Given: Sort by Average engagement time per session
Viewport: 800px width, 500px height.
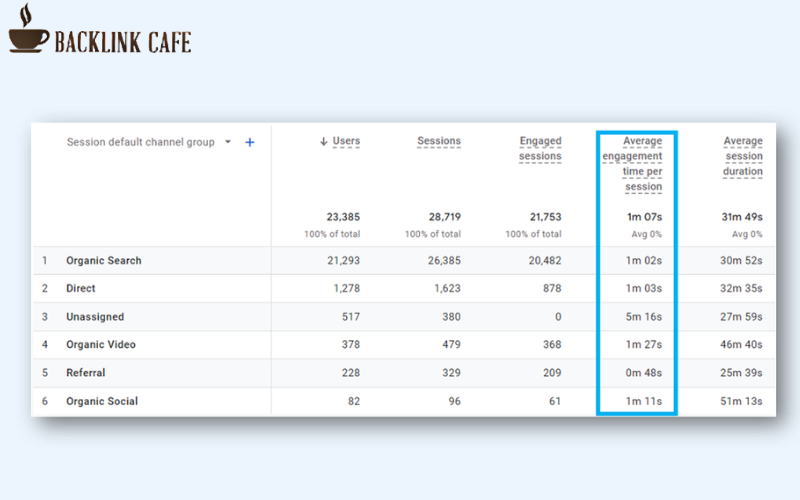Looking at the screenshot, I should (x=632, y=164).
